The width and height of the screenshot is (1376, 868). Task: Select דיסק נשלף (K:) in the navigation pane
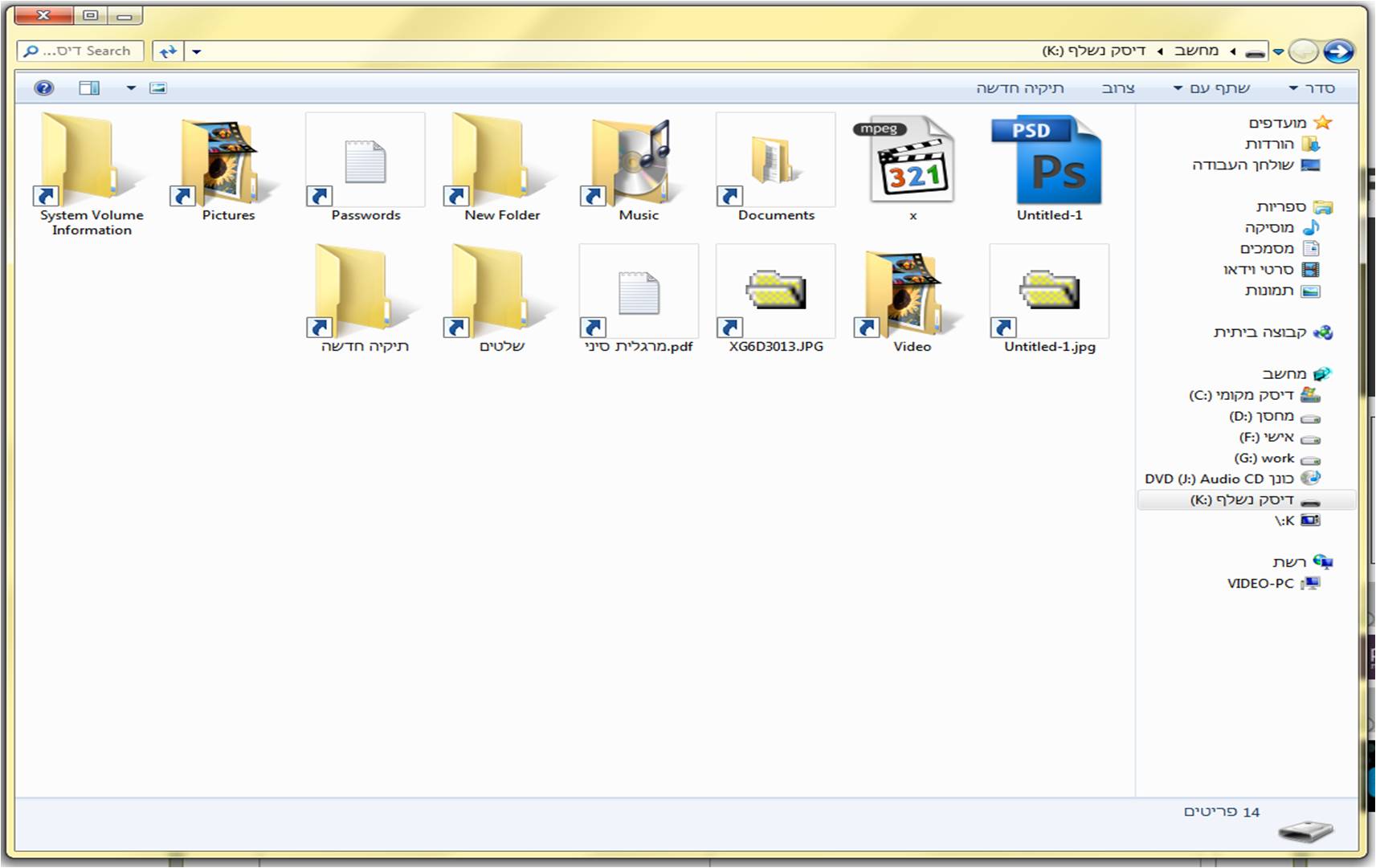[1247, 499]
